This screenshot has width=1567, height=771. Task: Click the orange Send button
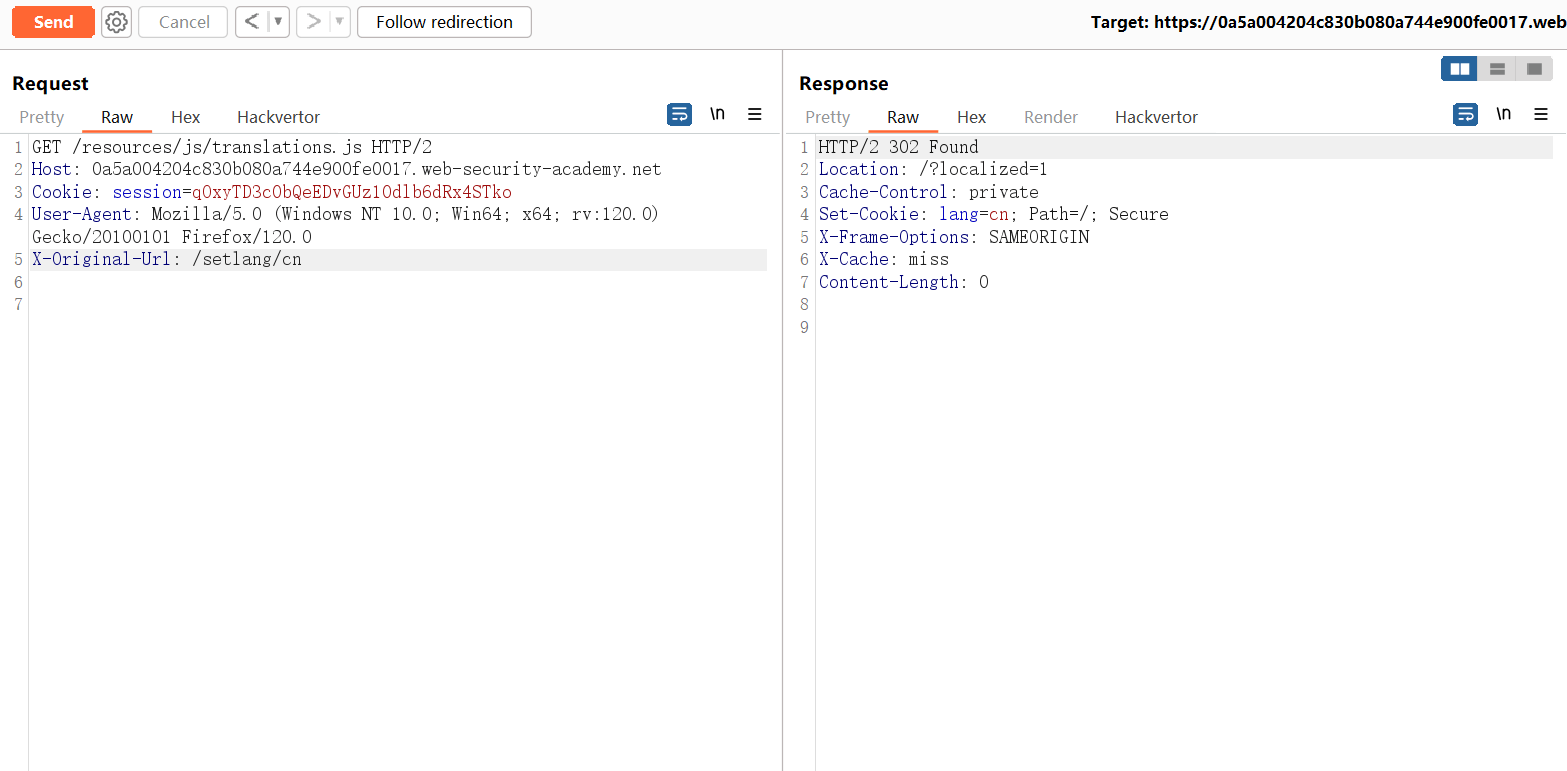[x=53, y=22]
